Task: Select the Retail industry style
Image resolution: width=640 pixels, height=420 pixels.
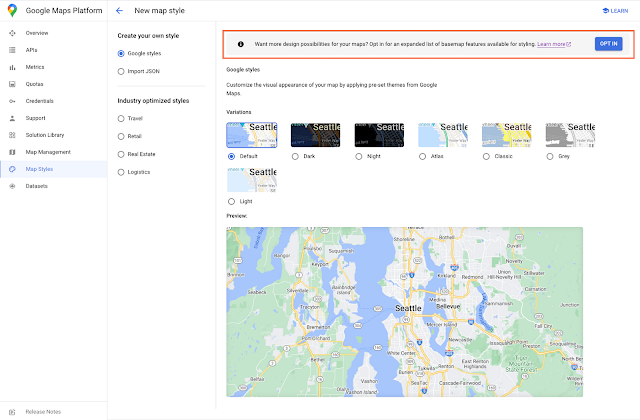Action: (121, 136)
